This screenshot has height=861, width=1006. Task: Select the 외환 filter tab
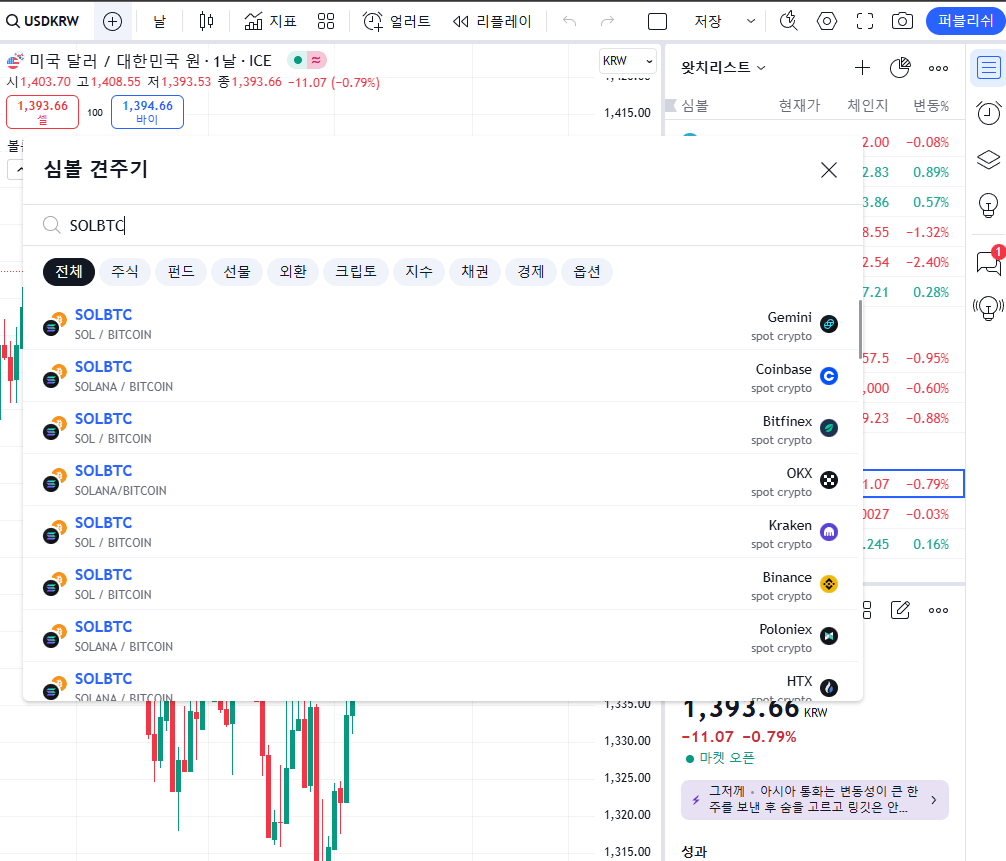point(293,271)
